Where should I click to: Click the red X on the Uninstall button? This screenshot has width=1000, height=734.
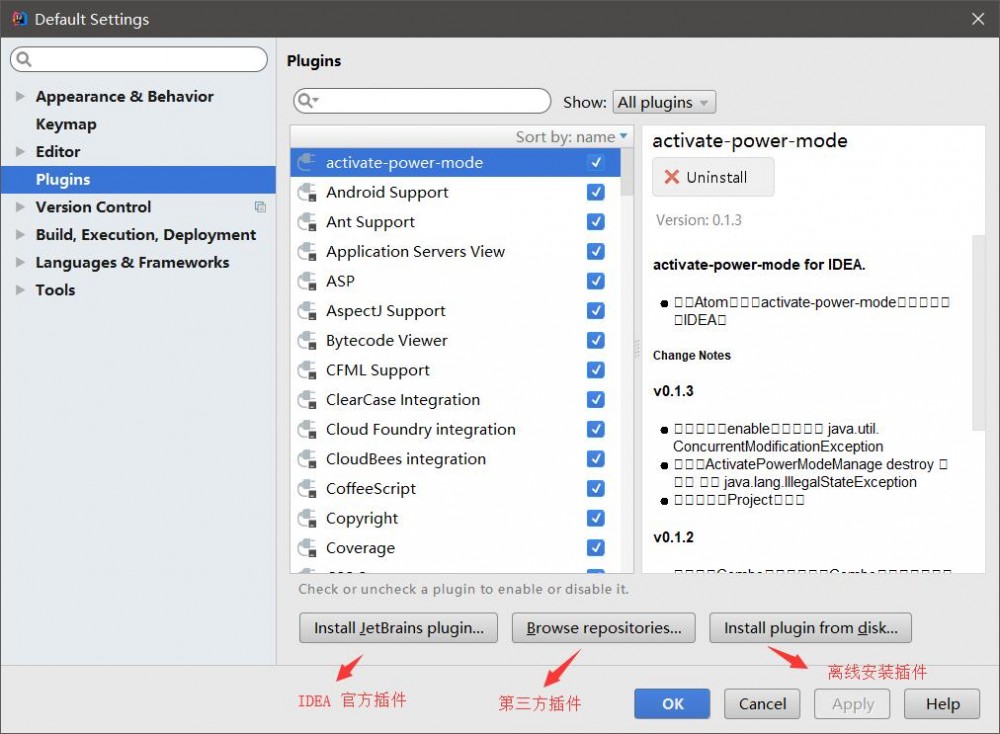click(x=671, y=176)
